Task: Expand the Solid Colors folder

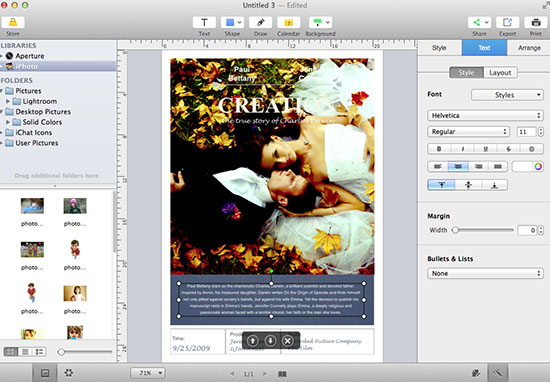Action: tap(8, 122)
